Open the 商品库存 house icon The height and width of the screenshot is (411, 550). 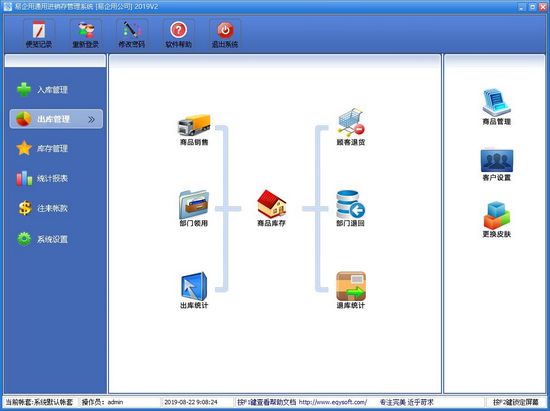tap(271, 204)
